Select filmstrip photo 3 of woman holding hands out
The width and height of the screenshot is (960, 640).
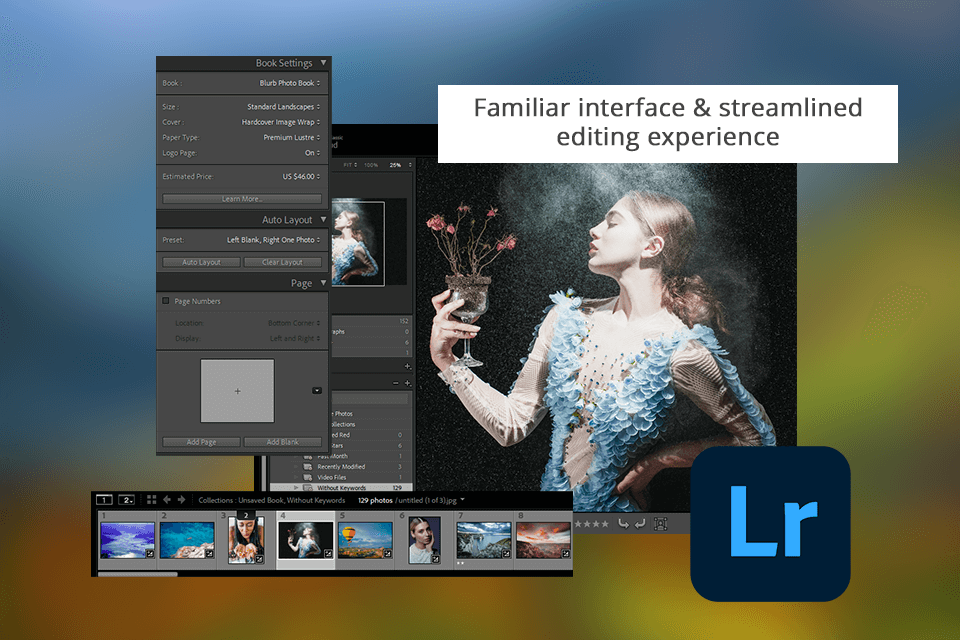click(x=247, y=539)
